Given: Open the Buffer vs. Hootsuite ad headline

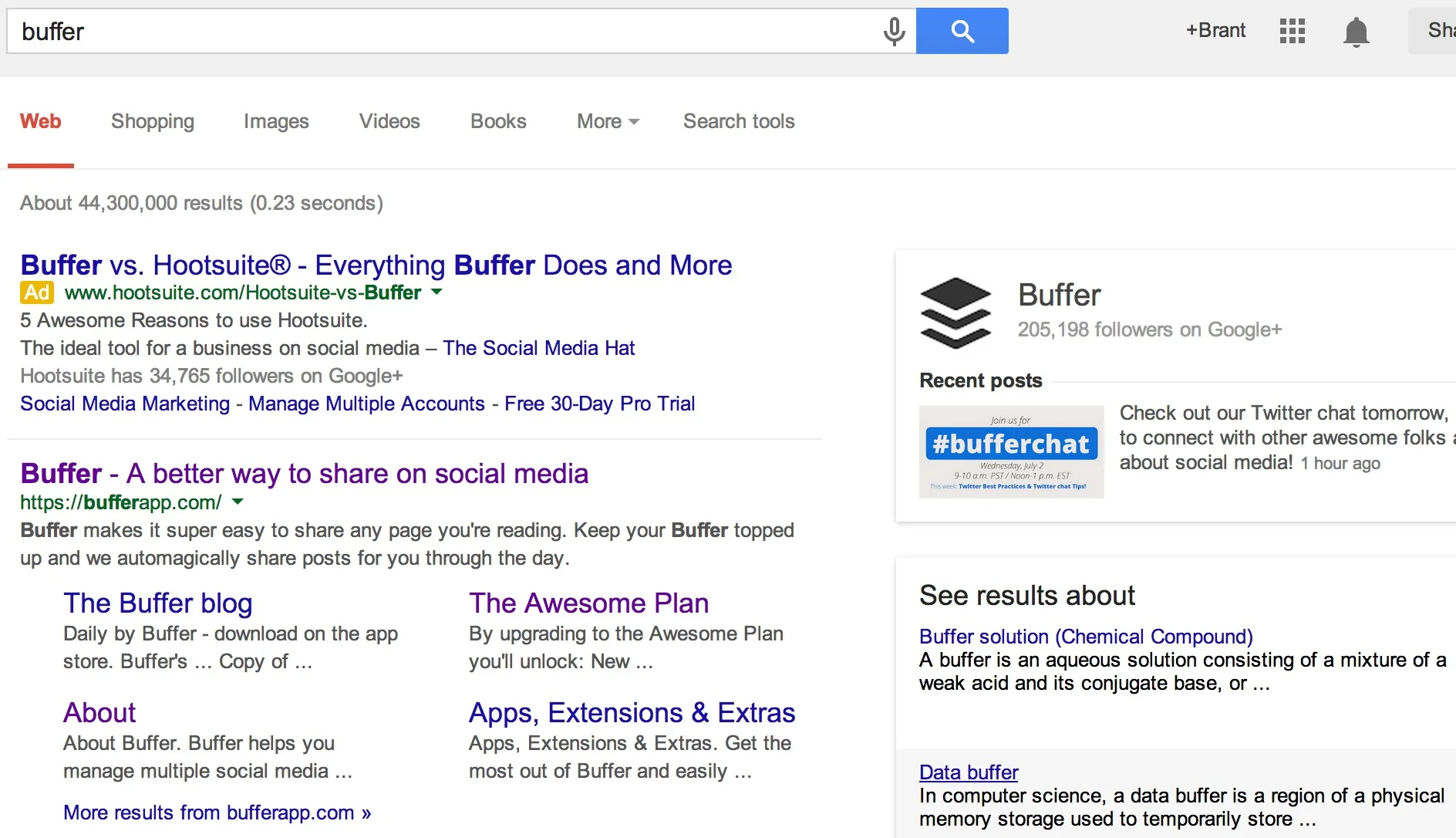Looking at the screenshot, I should 376,265.
